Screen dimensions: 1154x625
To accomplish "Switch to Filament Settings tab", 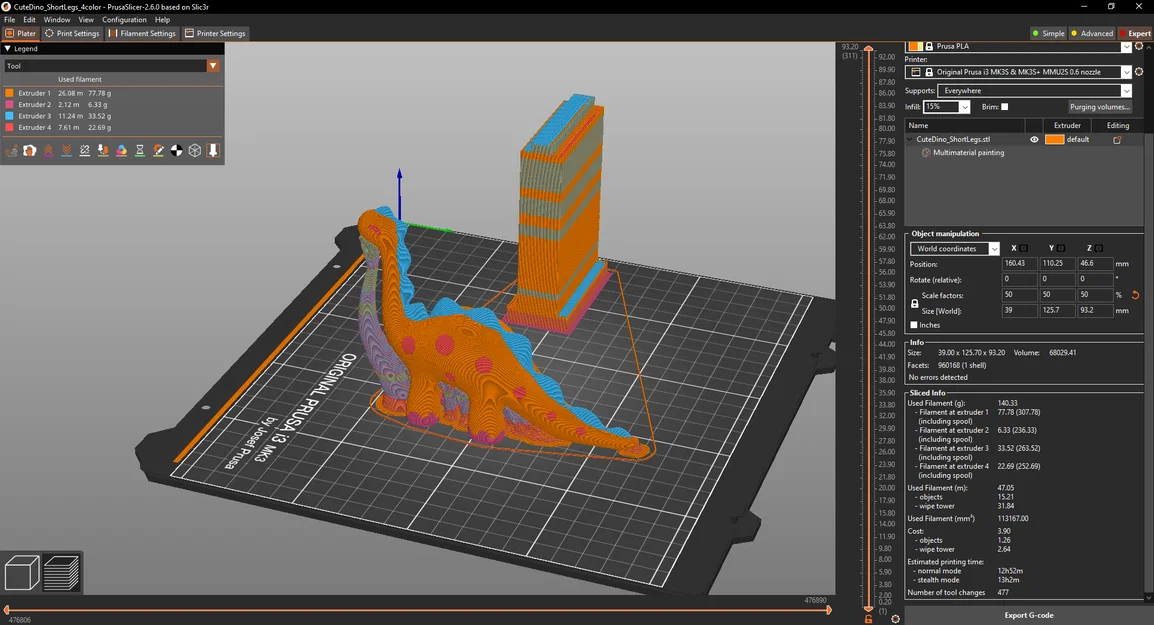I will tap(142, 33).
